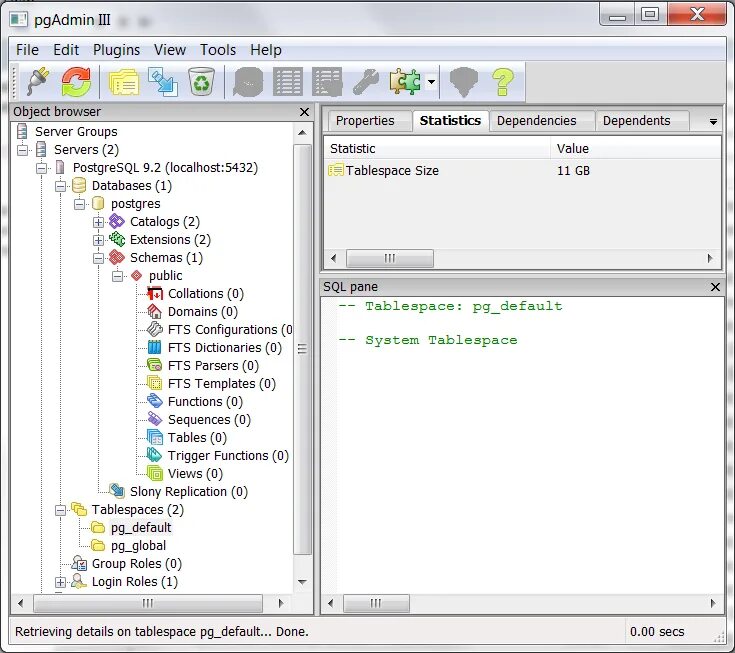Expand the Catalogs (2) node

[98, 222]
